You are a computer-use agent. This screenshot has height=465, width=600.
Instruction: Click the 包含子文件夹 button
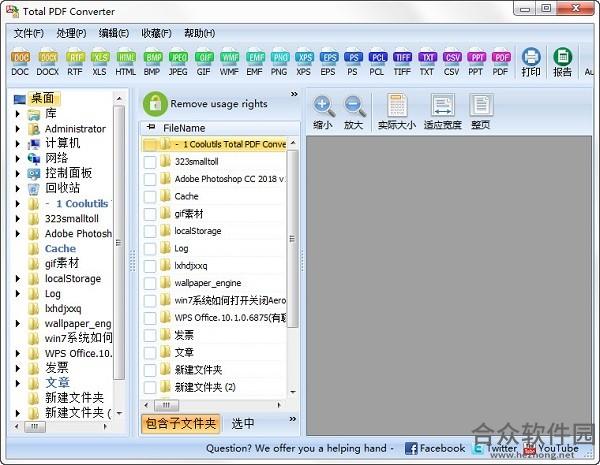pyautogui.click(x=181, y=424)
